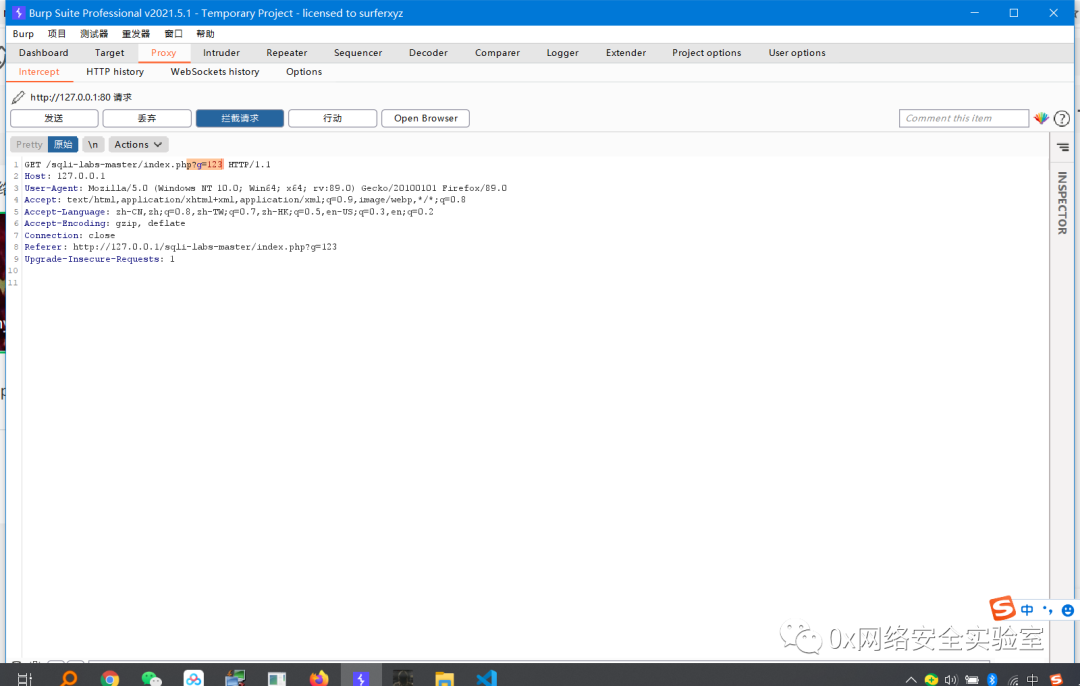This screenshot has width=1080, height=686.
Task: Open the 测试器 (Intruder) menu
Action: [94, 34]
